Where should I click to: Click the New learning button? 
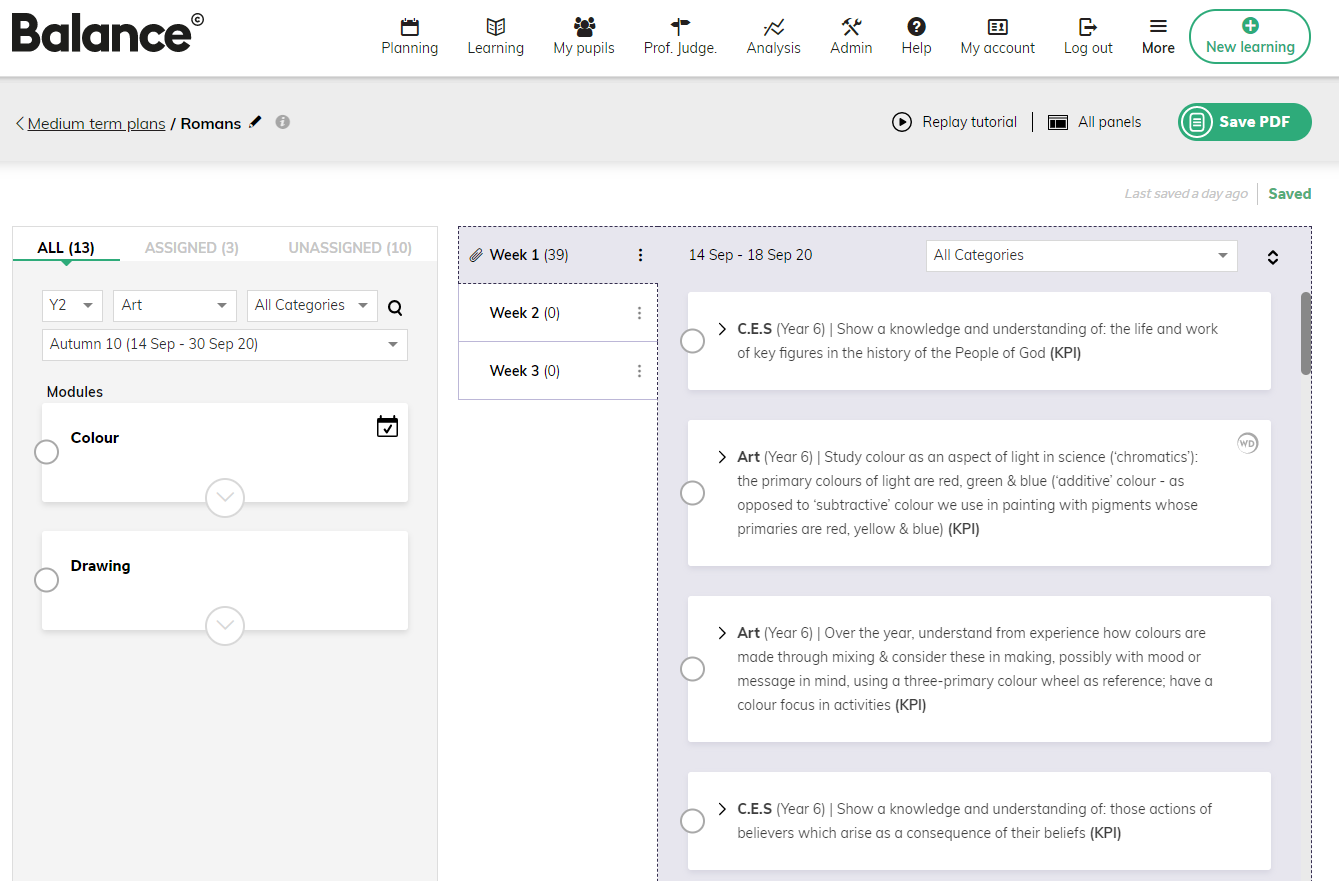(x=1250, y=36)
